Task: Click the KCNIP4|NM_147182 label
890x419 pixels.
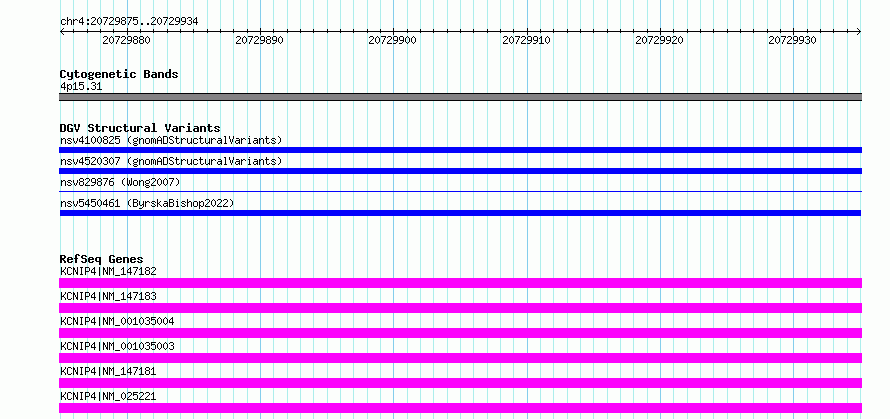Action: (108, 271)
